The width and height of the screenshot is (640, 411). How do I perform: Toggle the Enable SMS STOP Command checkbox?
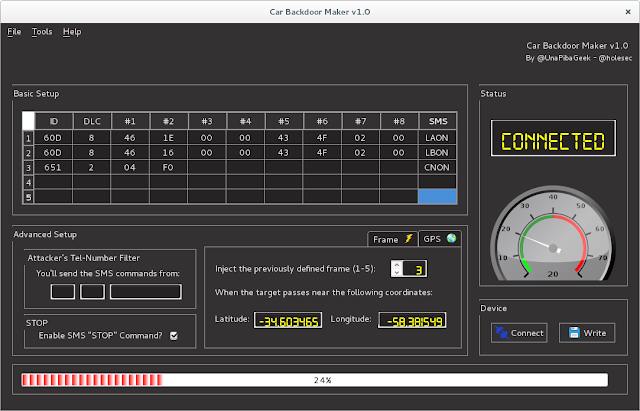tap(174, 335)
